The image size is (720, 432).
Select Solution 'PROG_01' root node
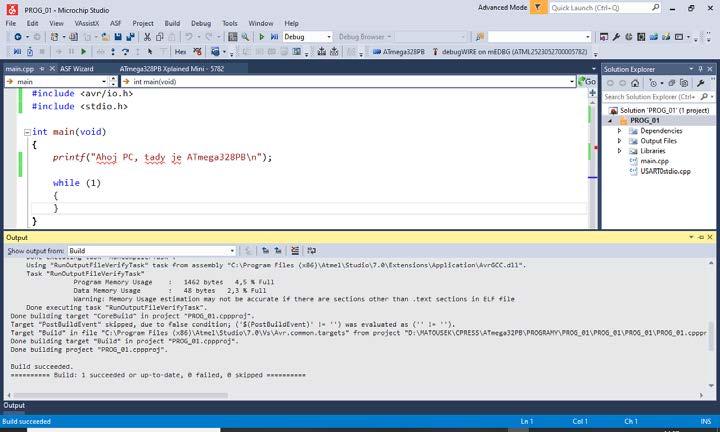pos(664,111)
